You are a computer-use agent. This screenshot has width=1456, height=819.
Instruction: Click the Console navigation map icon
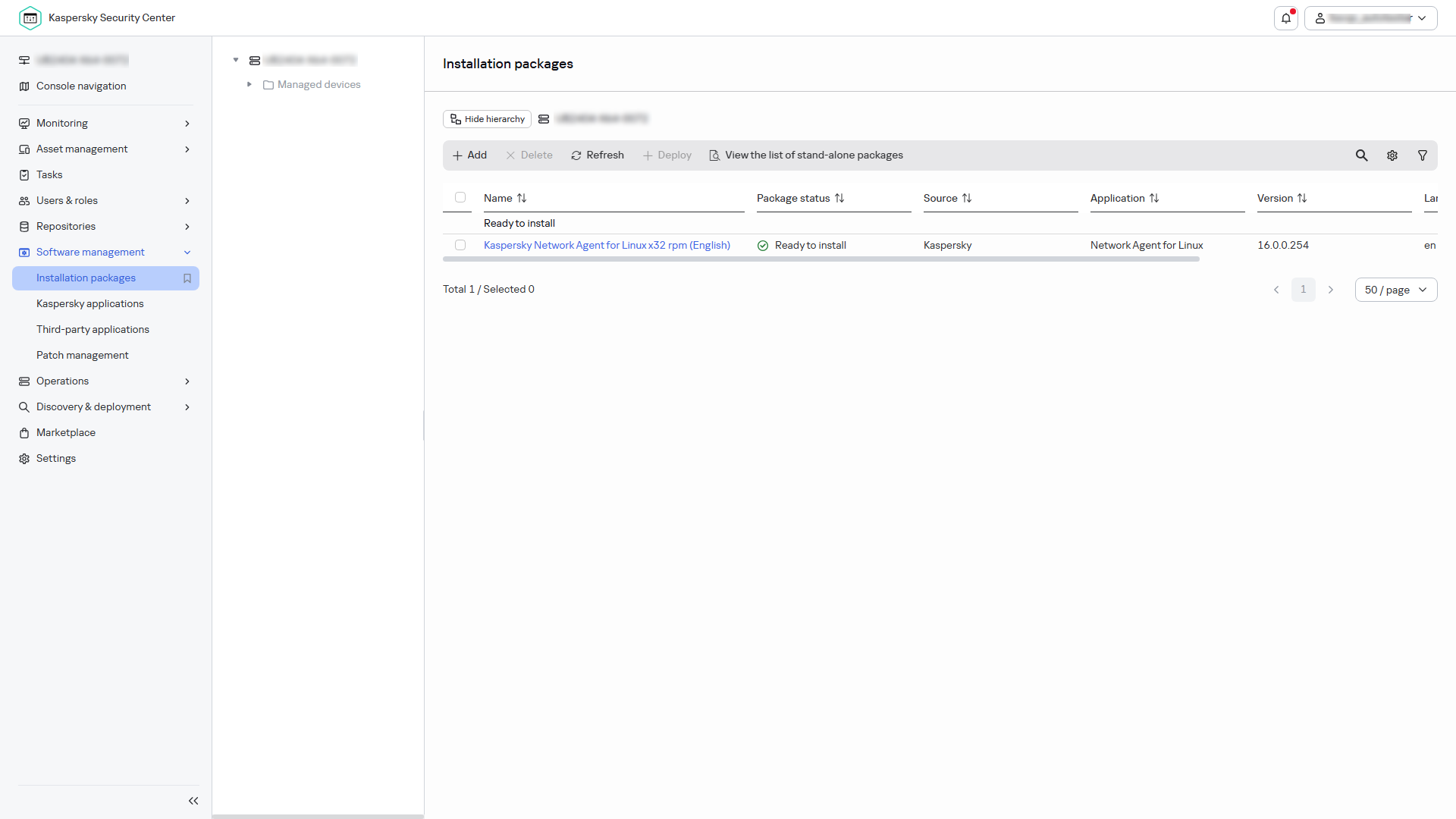(x=24, y=86)
